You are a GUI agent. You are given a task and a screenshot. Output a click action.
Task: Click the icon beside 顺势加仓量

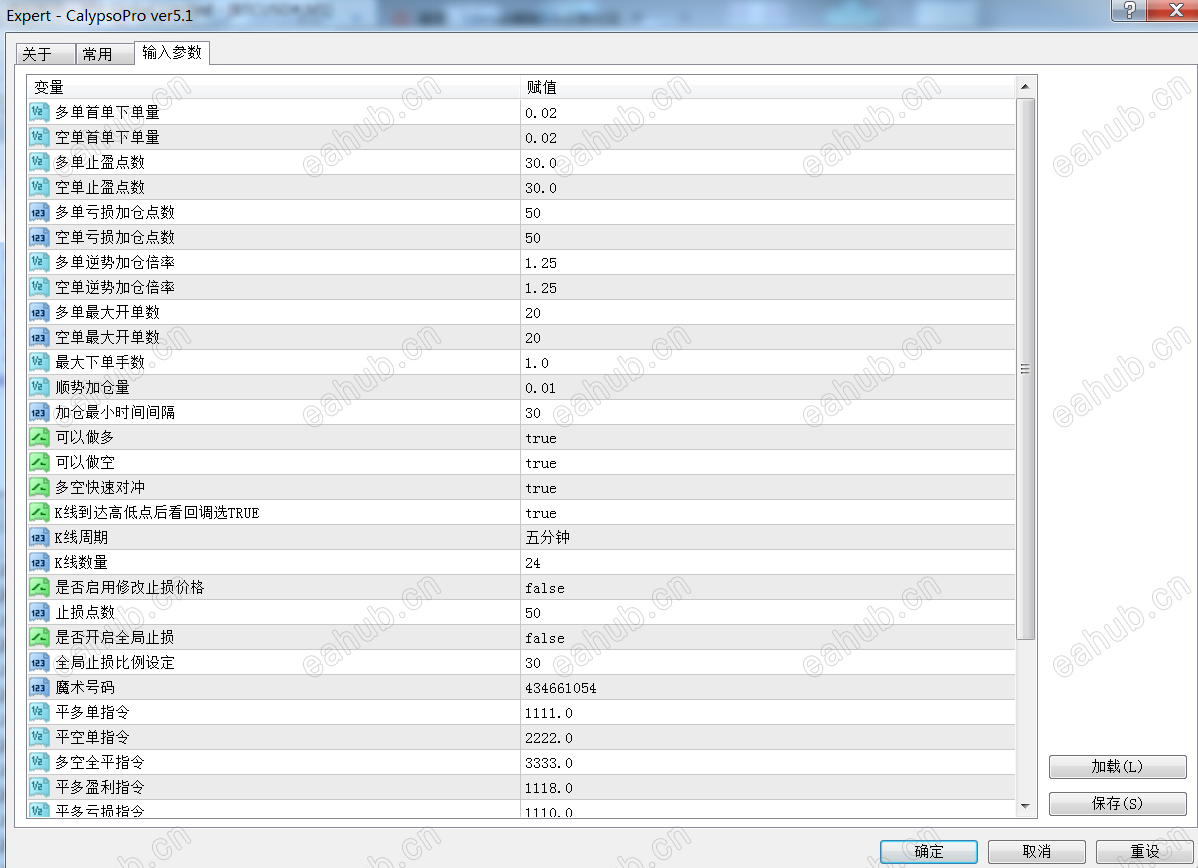[39, 387]
